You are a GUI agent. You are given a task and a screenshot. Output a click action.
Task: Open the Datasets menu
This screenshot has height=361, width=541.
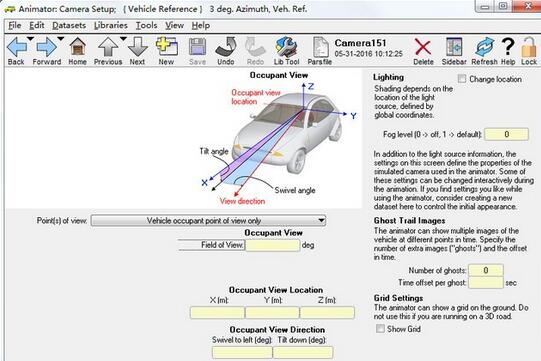[x=69, y=26]
